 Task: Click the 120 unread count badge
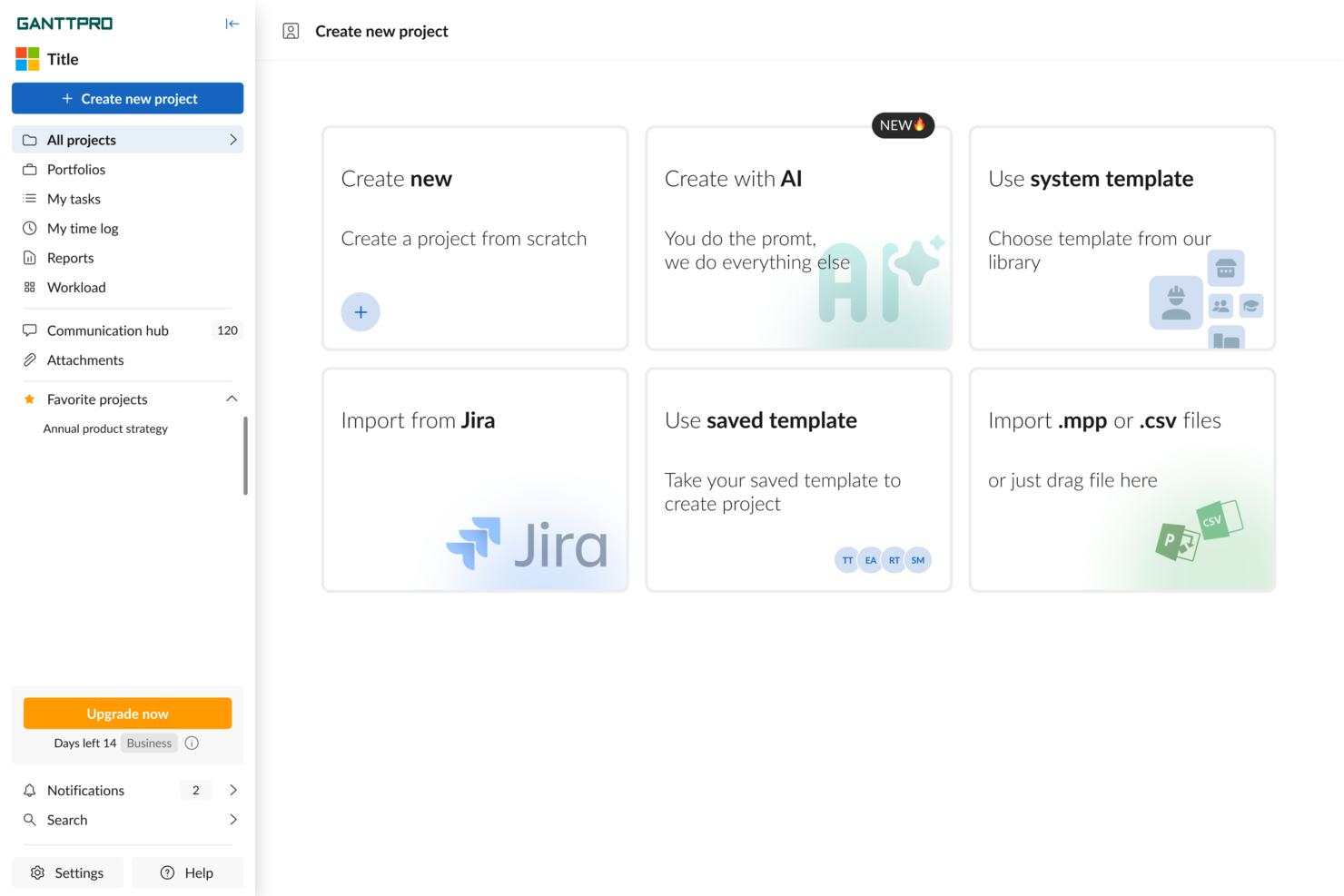[227, 330]
